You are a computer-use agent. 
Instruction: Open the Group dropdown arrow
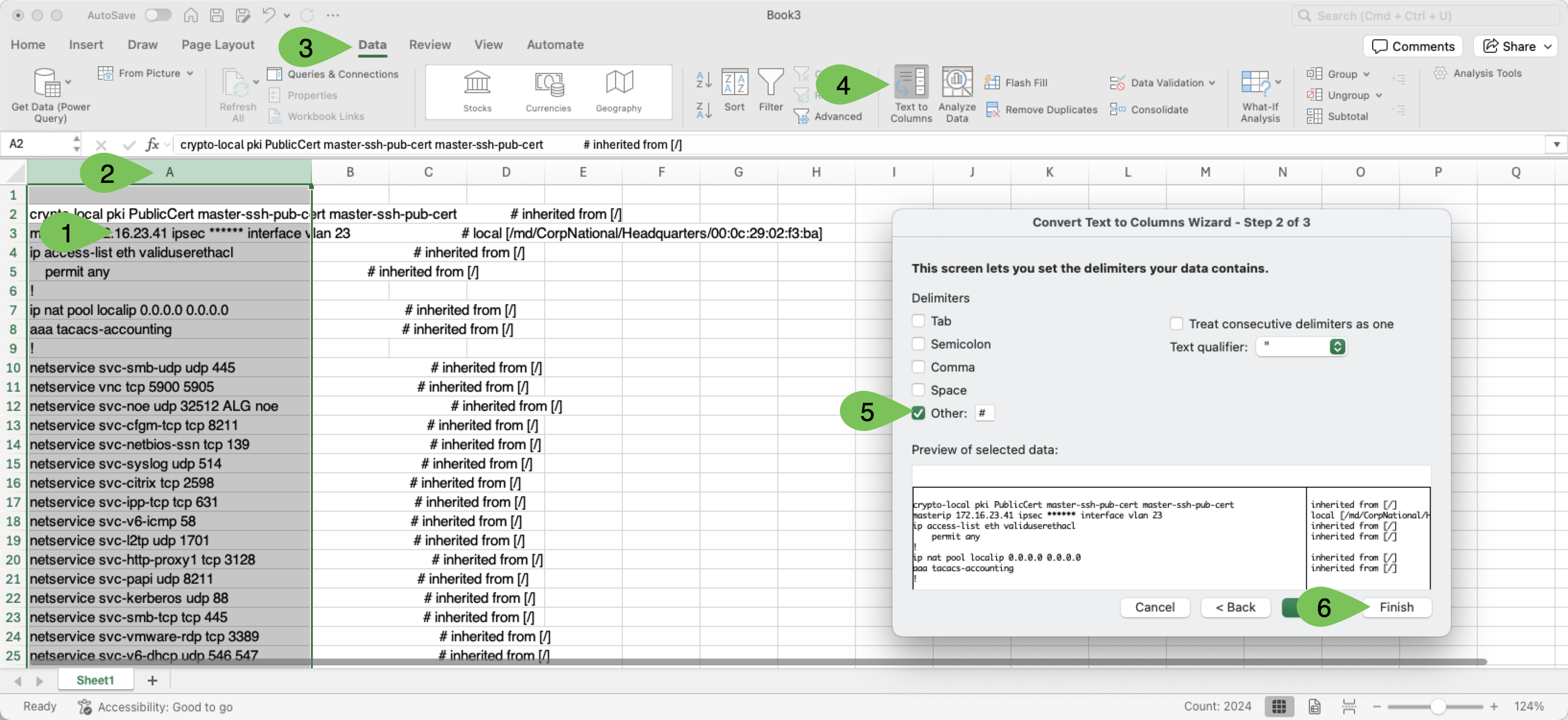pyautogui.click(x=1366, y=74)
